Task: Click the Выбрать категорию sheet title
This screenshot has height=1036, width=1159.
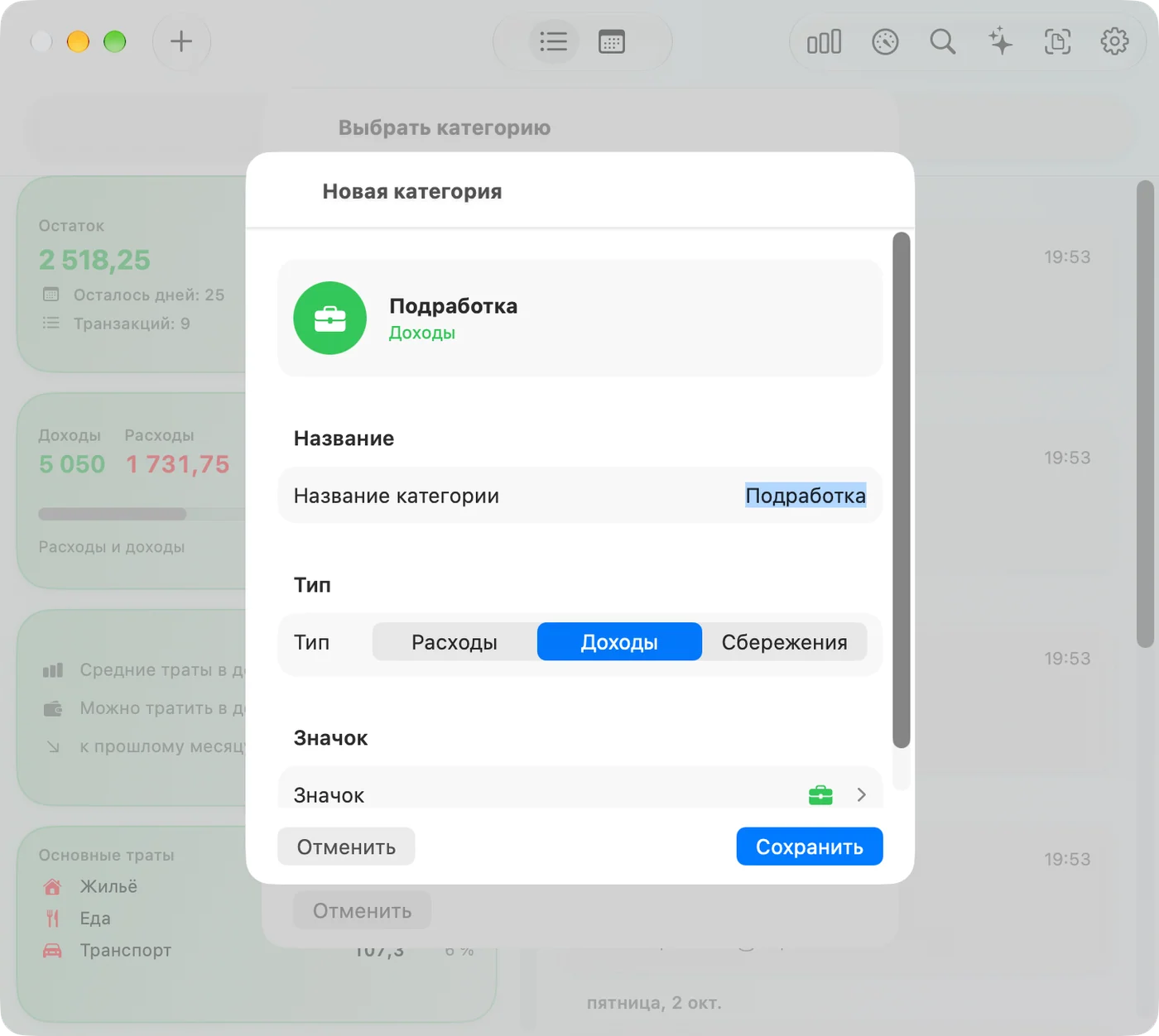Action: point(445,127)
